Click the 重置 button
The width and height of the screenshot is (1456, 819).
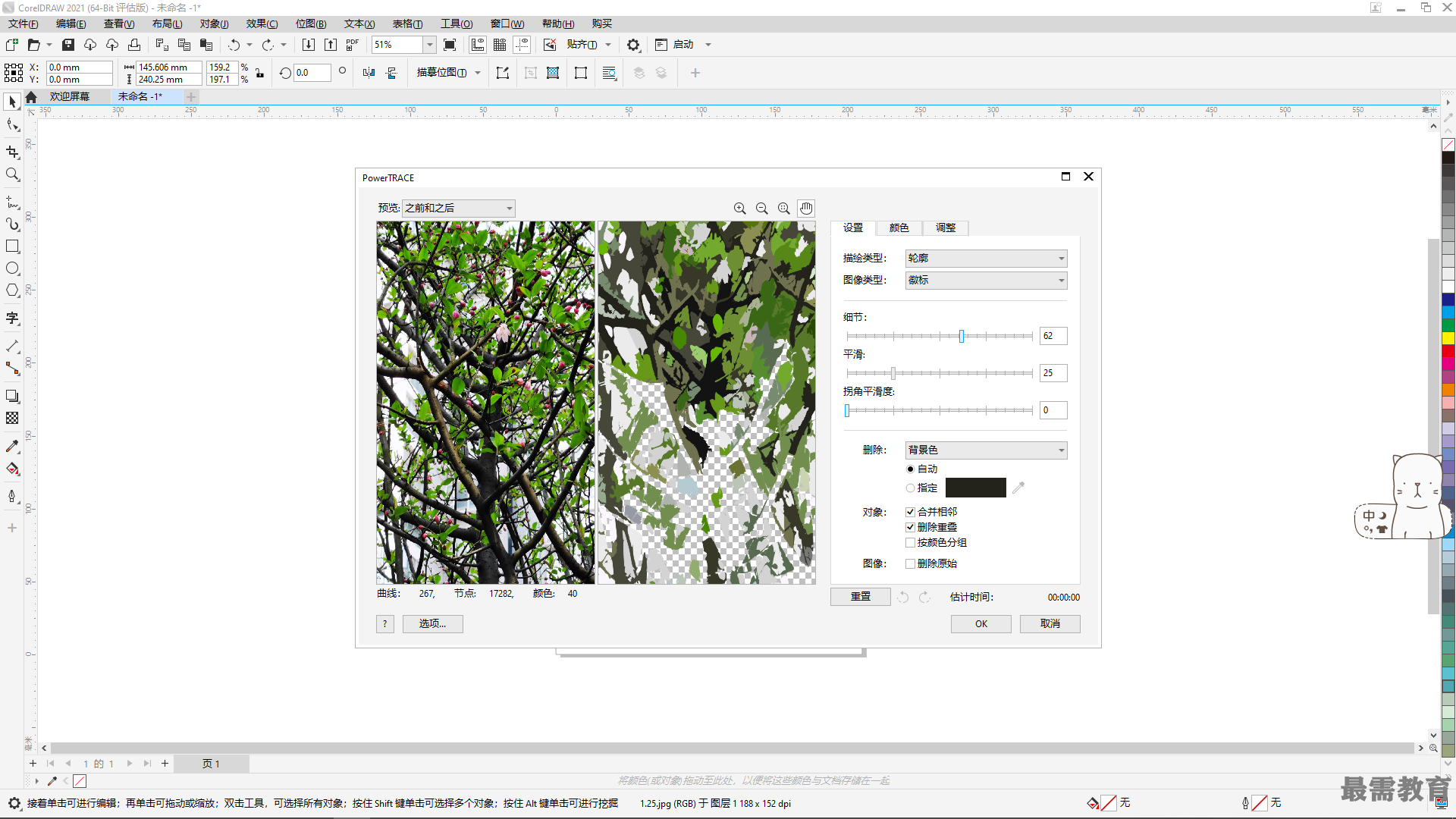pos(861,597)
